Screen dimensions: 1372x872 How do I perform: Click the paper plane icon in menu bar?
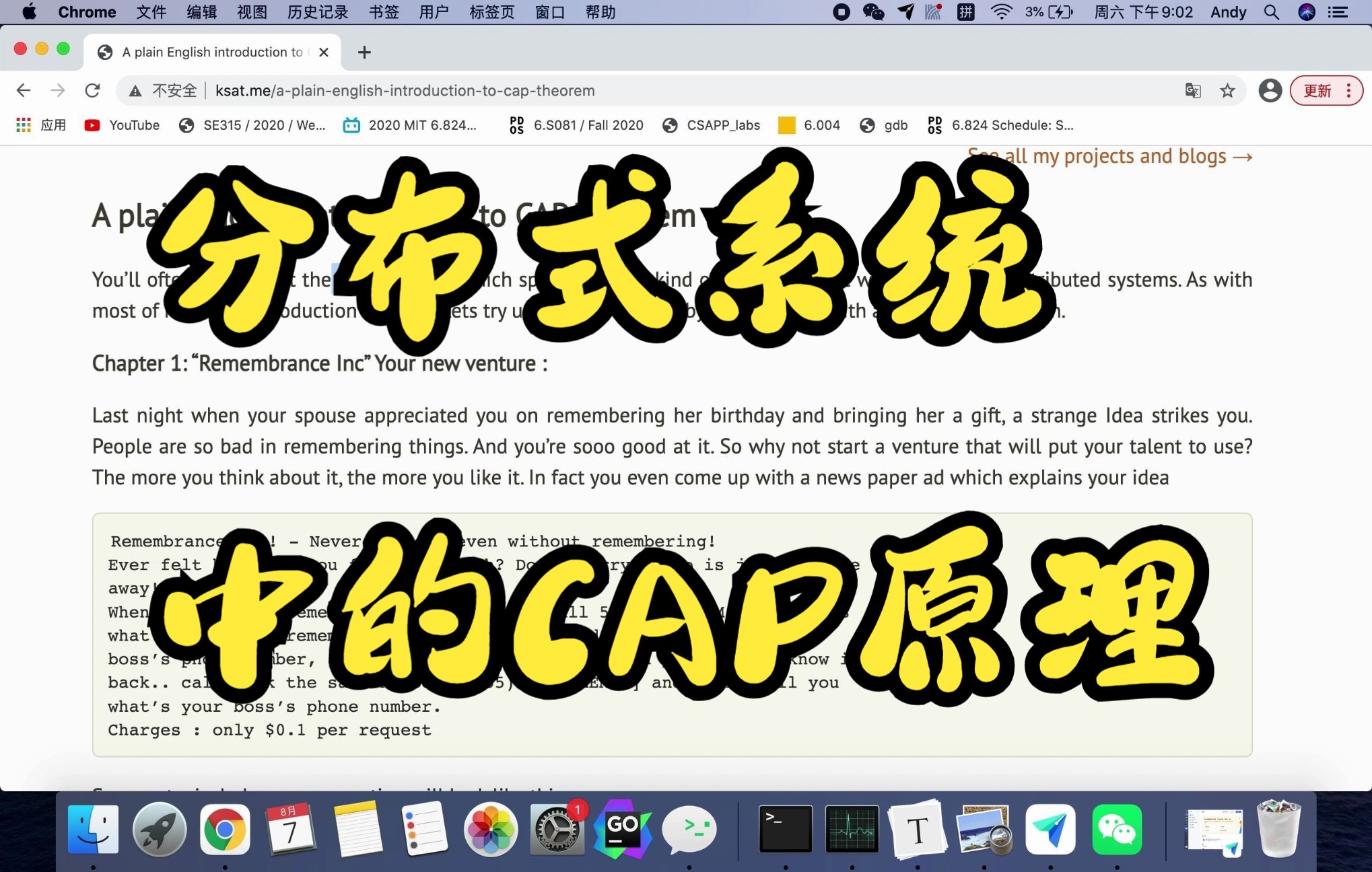pyautogui.click(x=905, y=12)
